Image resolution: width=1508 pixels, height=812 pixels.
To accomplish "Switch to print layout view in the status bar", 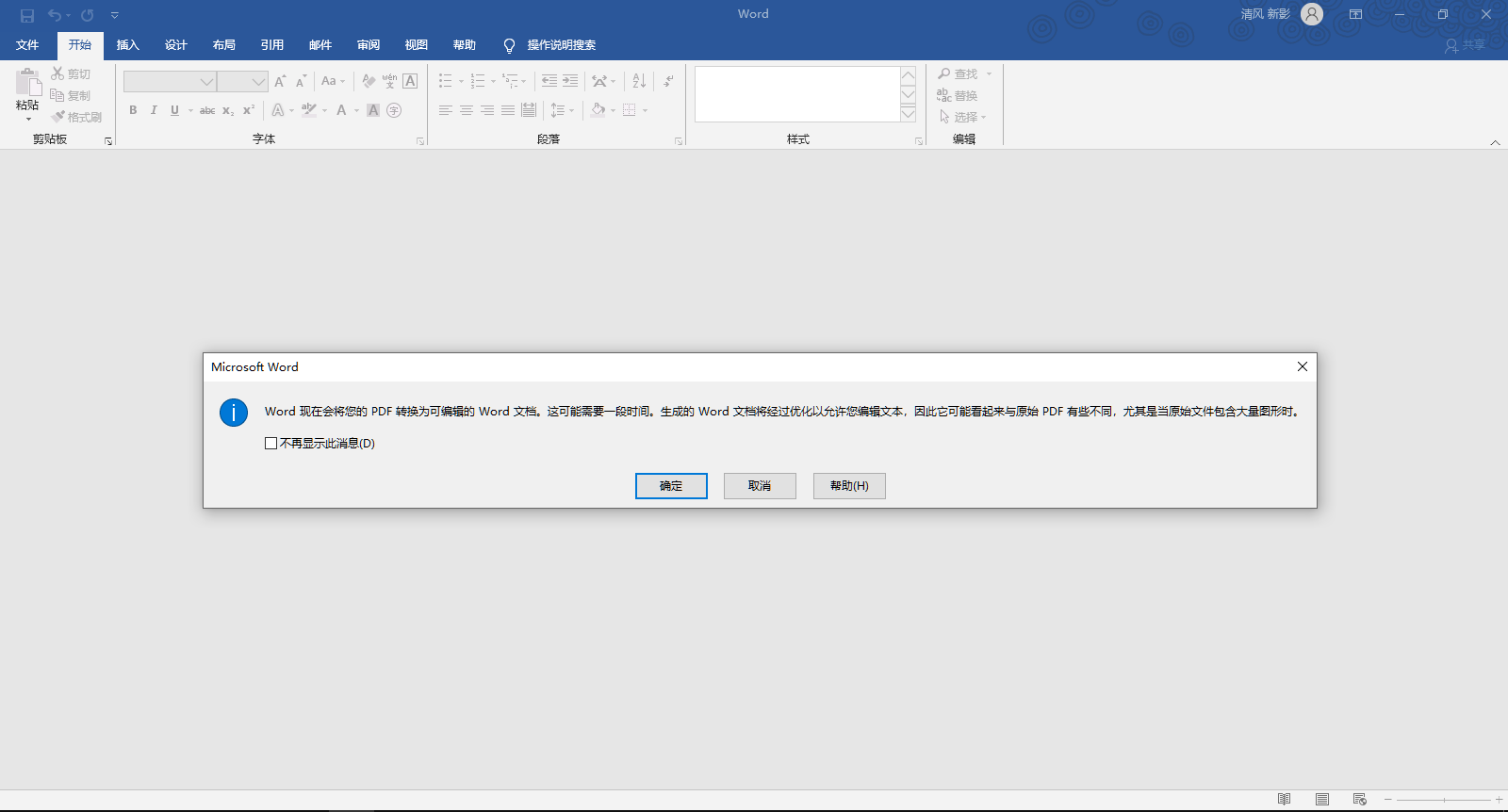I will click(x=1322, y=799).
